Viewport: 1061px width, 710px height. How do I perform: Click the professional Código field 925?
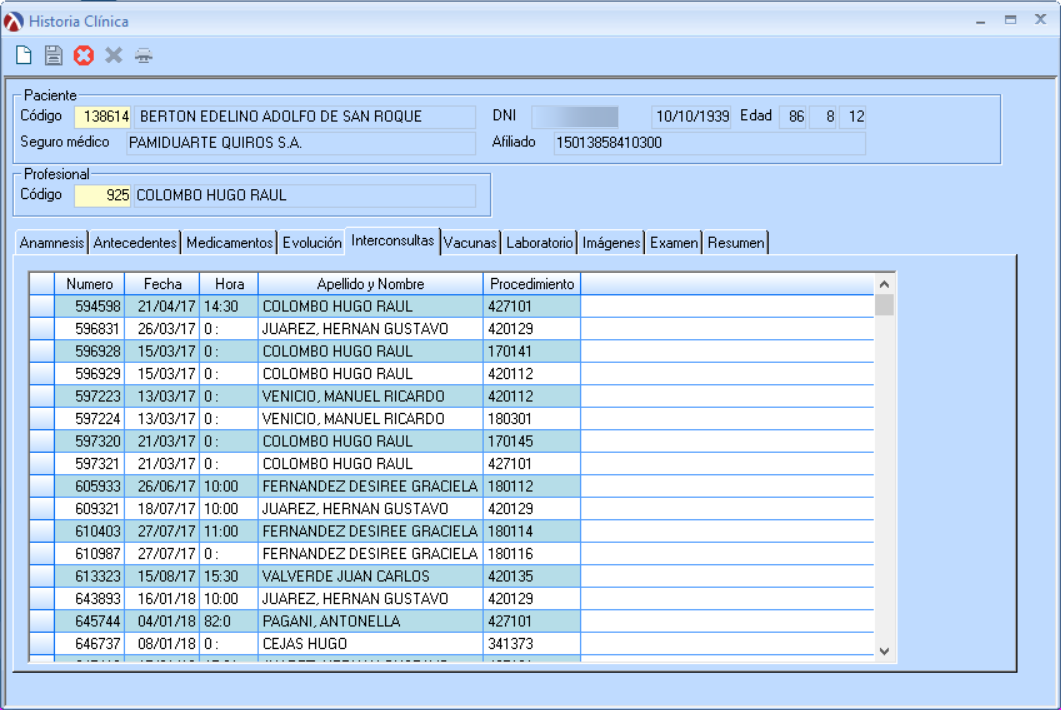(102, 196)
